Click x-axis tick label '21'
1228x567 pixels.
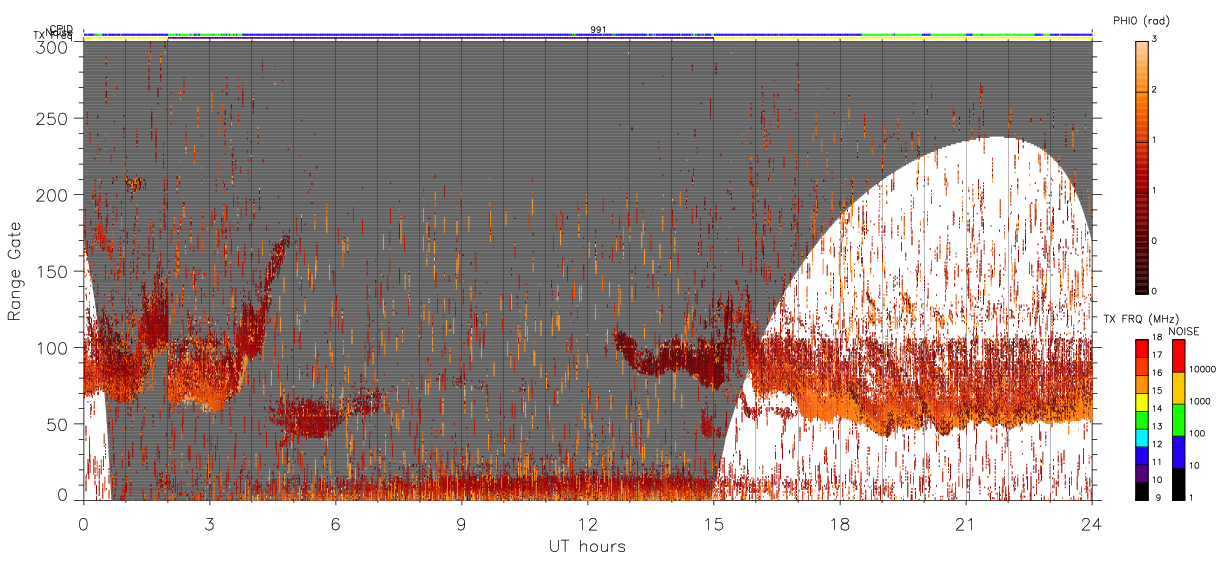[965, 524]
